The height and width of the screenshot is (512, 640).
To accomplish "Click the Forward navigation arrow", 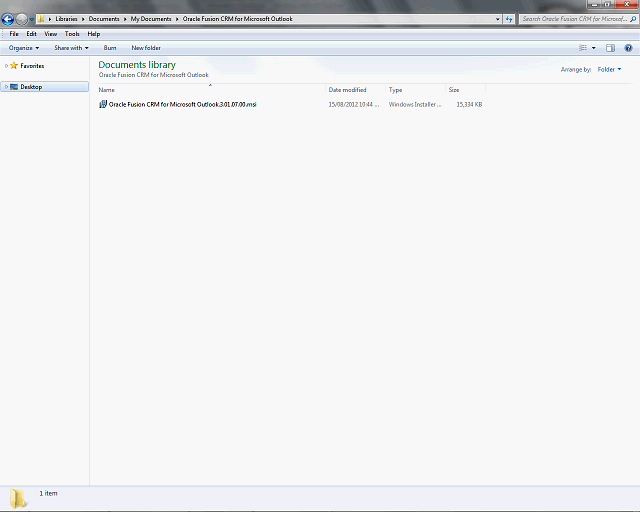I will pos(21,19).
